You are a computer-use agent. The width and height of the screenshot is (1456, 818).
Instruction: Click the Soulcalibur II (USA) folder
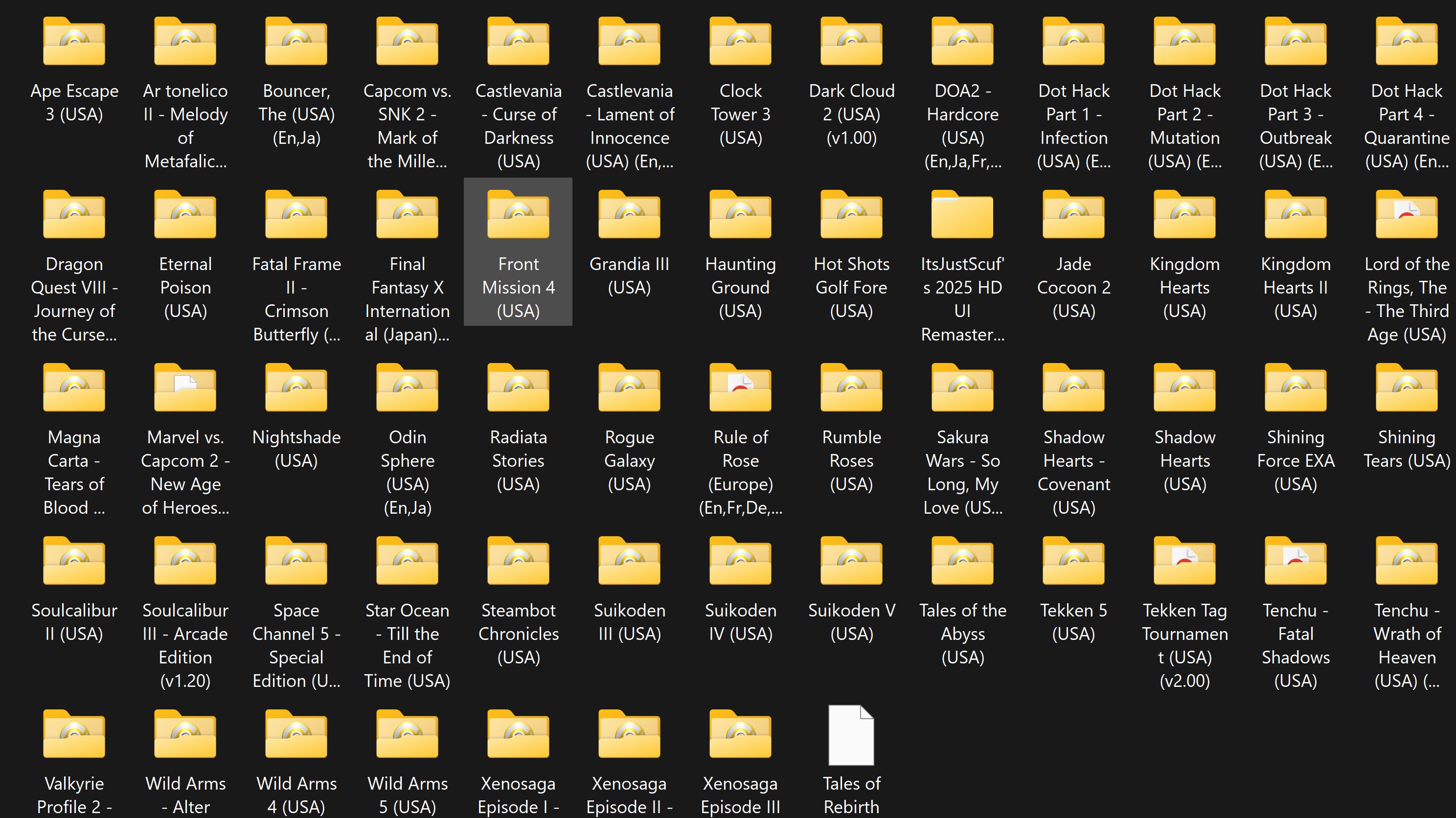(x=74, y=560)
